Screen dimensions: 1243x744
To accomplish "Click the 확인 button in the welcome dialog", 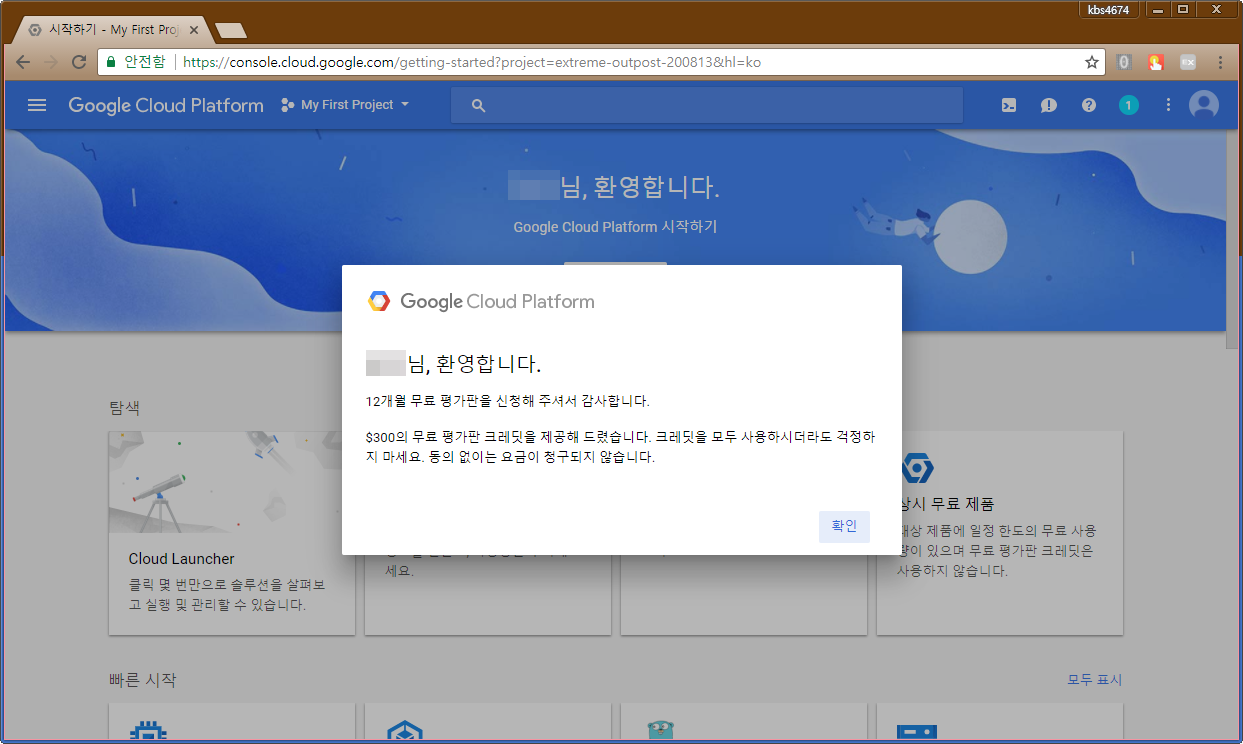I will tap(844, 526).
